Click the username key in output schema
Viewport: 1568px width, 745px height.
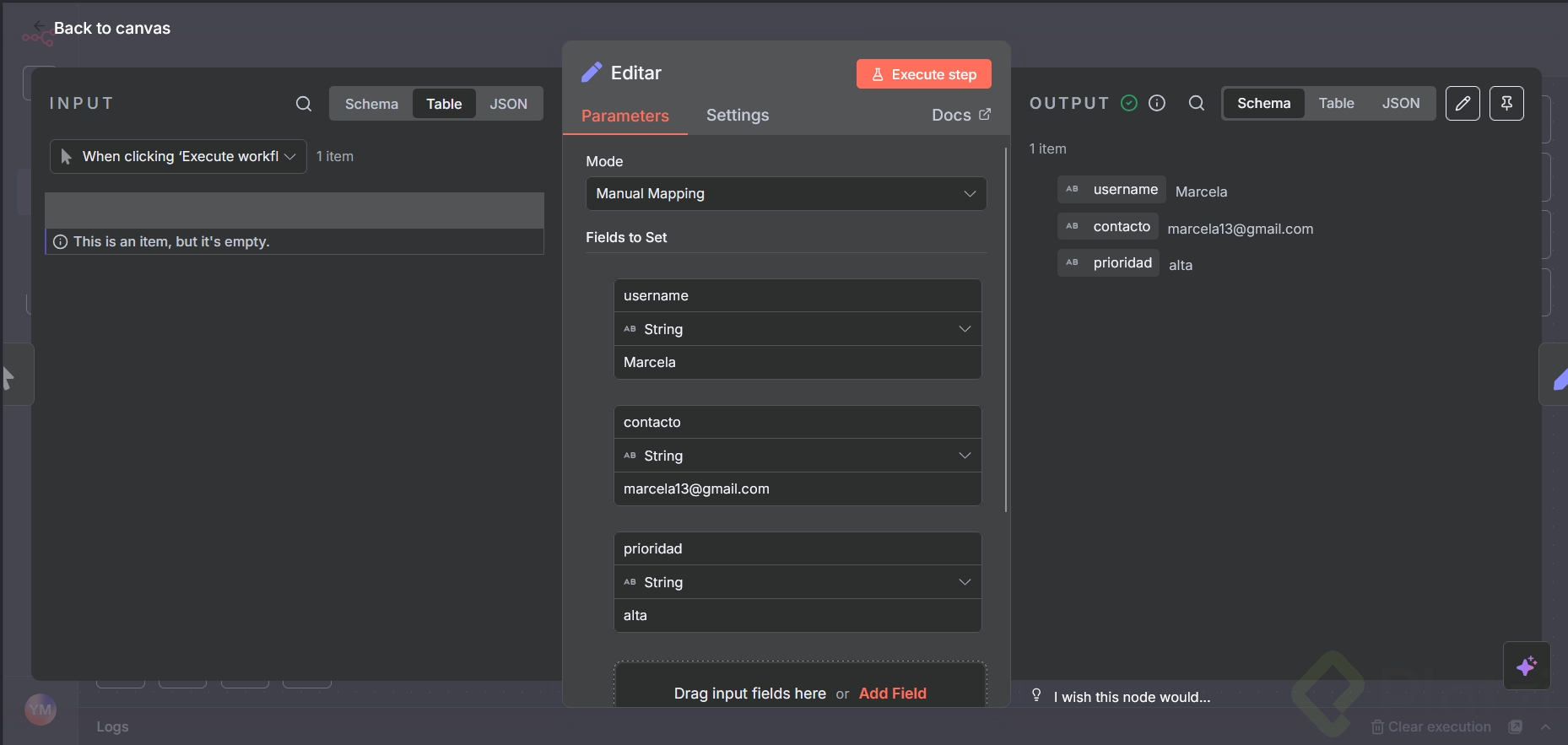coord(1126,189)
